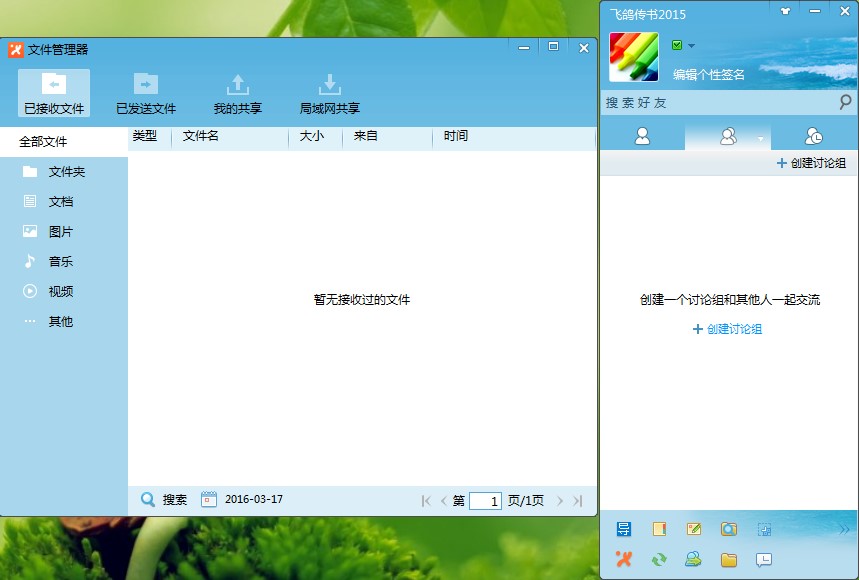Switch to the 我的共享 tab
Screen dimensions: 859x580
click(x=240, y=93)
